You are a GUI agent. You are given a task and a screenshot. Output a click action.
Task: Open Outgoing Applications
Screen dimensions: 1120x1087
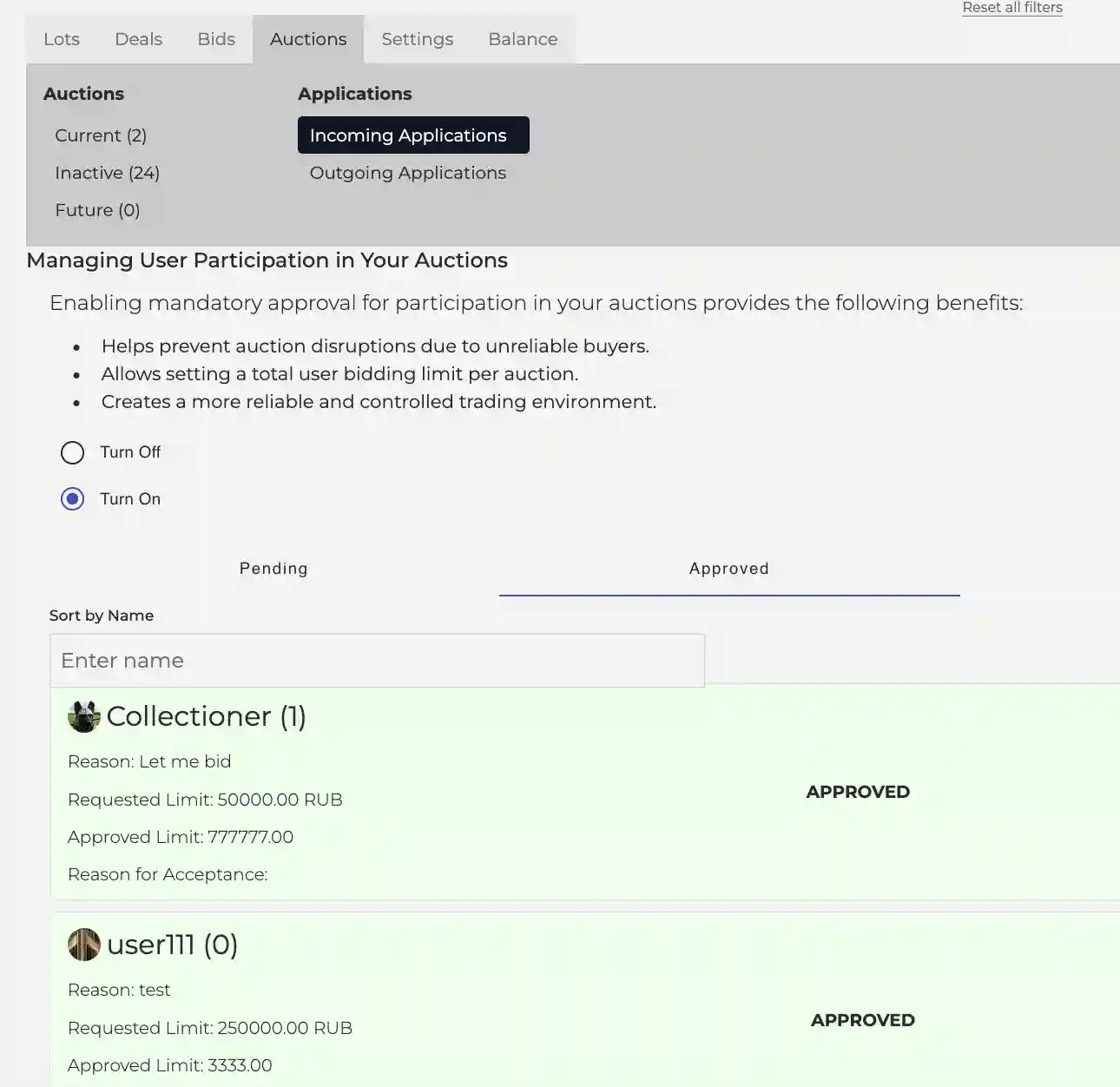407,173
